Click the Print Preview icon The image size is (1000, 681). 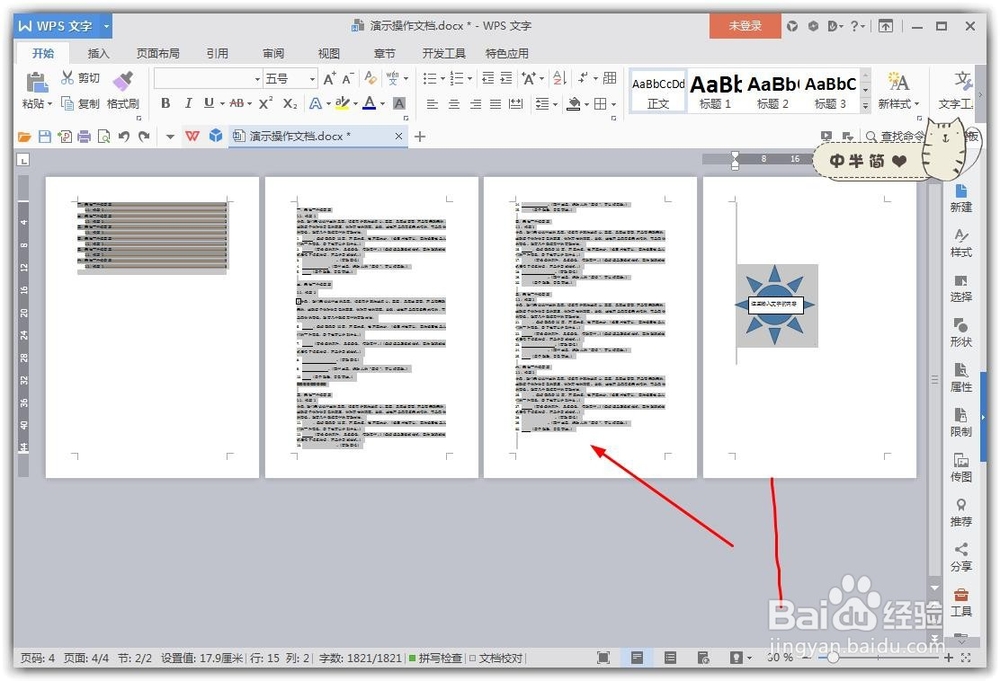[104, 136]
